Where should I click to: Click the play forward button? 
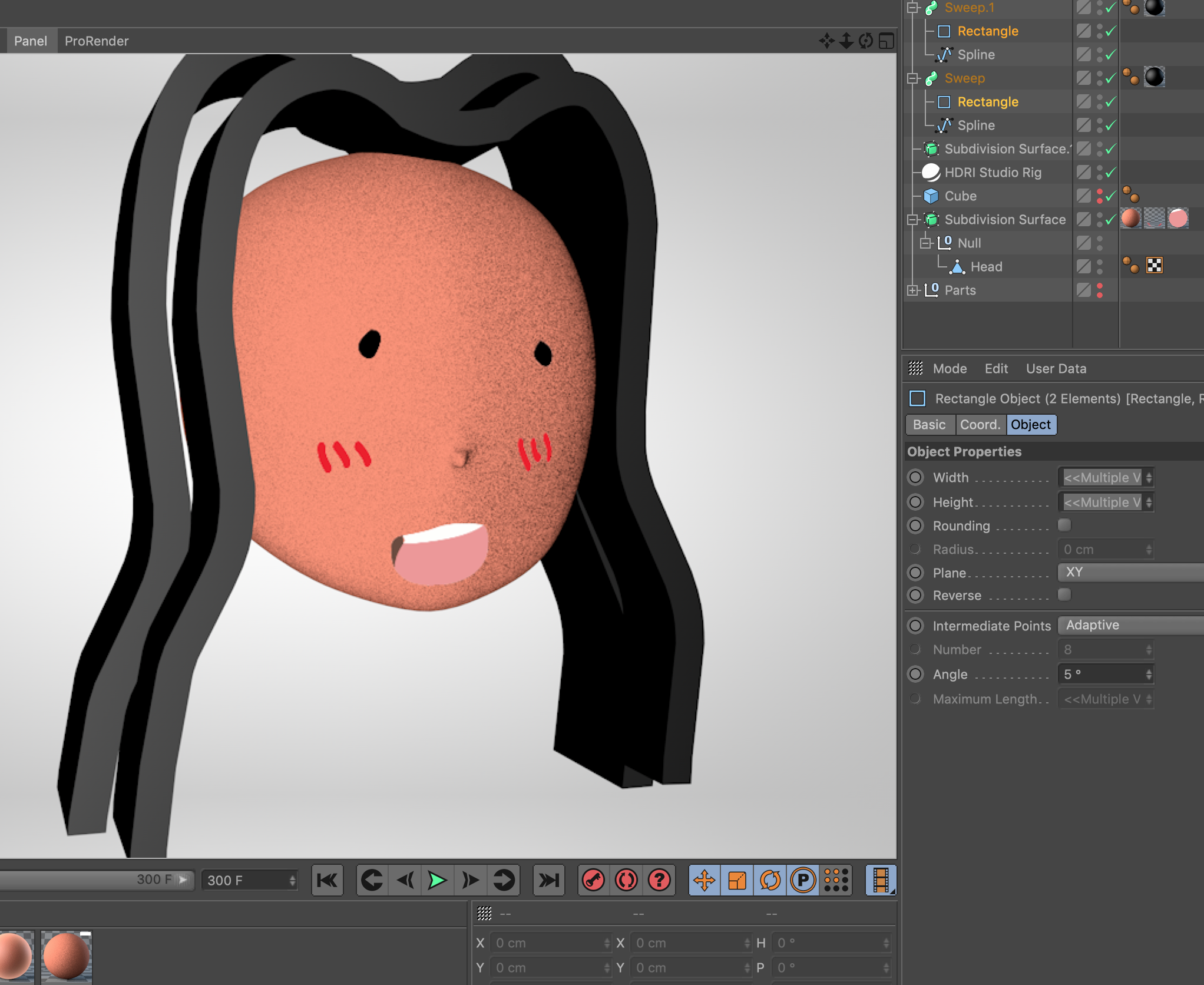pyautogui.click(x=436, y=880)
